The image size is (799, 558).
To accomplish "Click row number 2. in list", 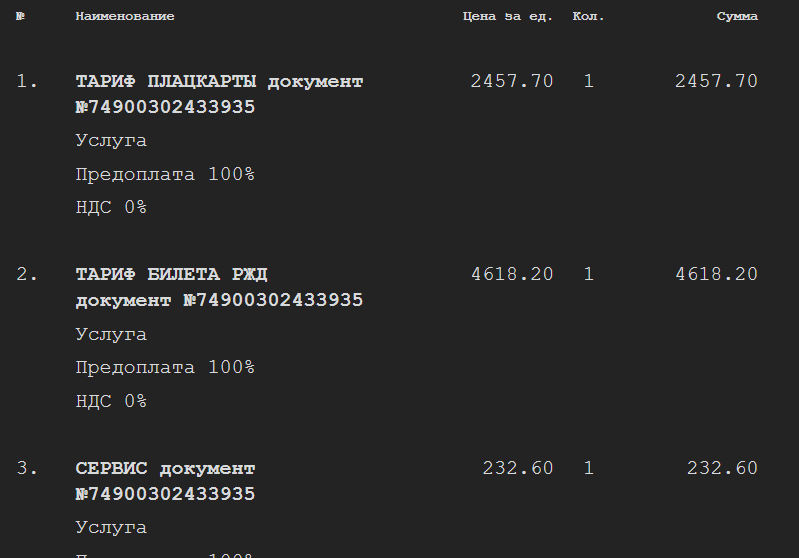I will (27, 274).
